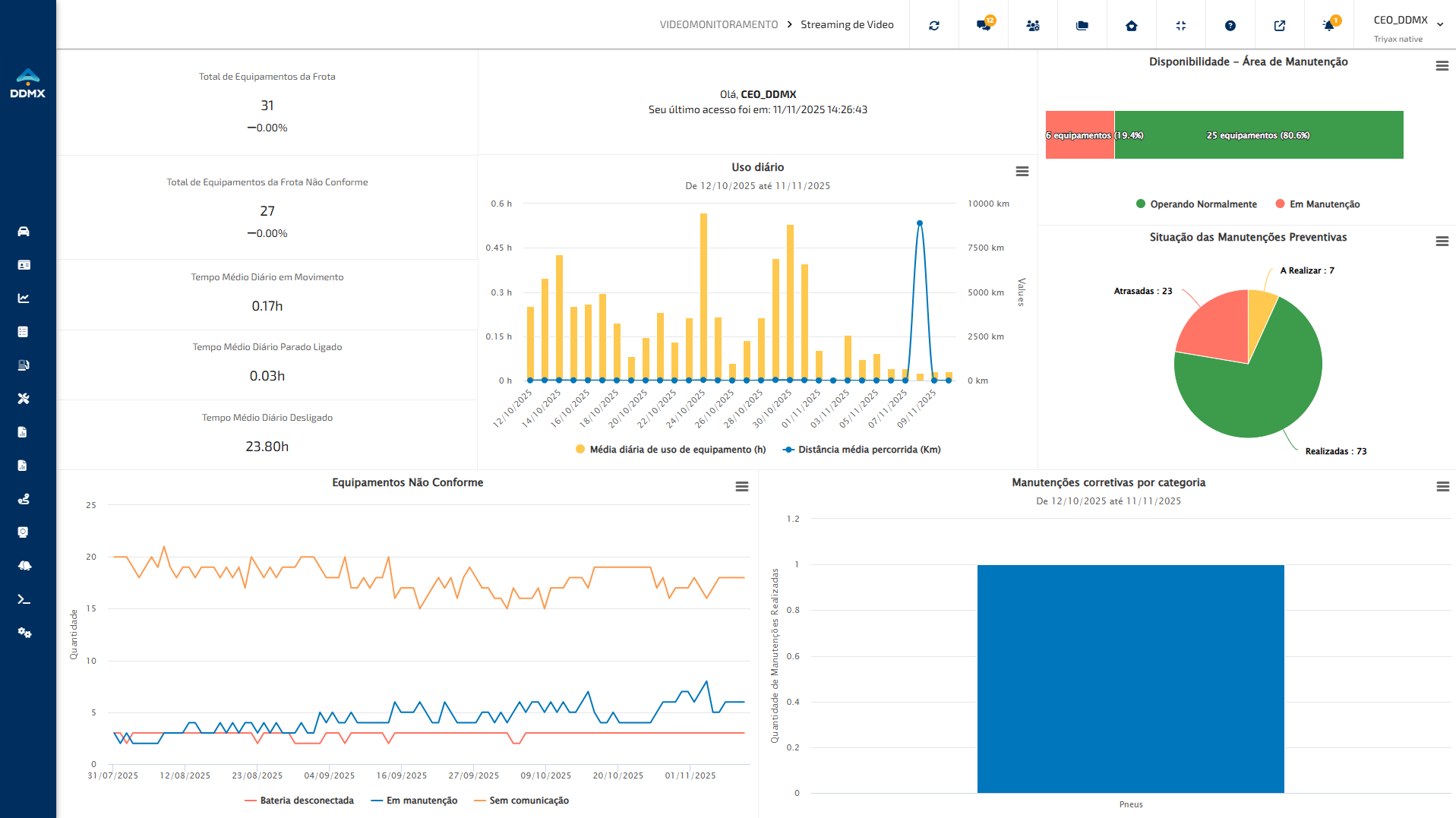1456x818 pixels.
Task: Open the route tracking sidebar icon
Action: click(24, 499)
